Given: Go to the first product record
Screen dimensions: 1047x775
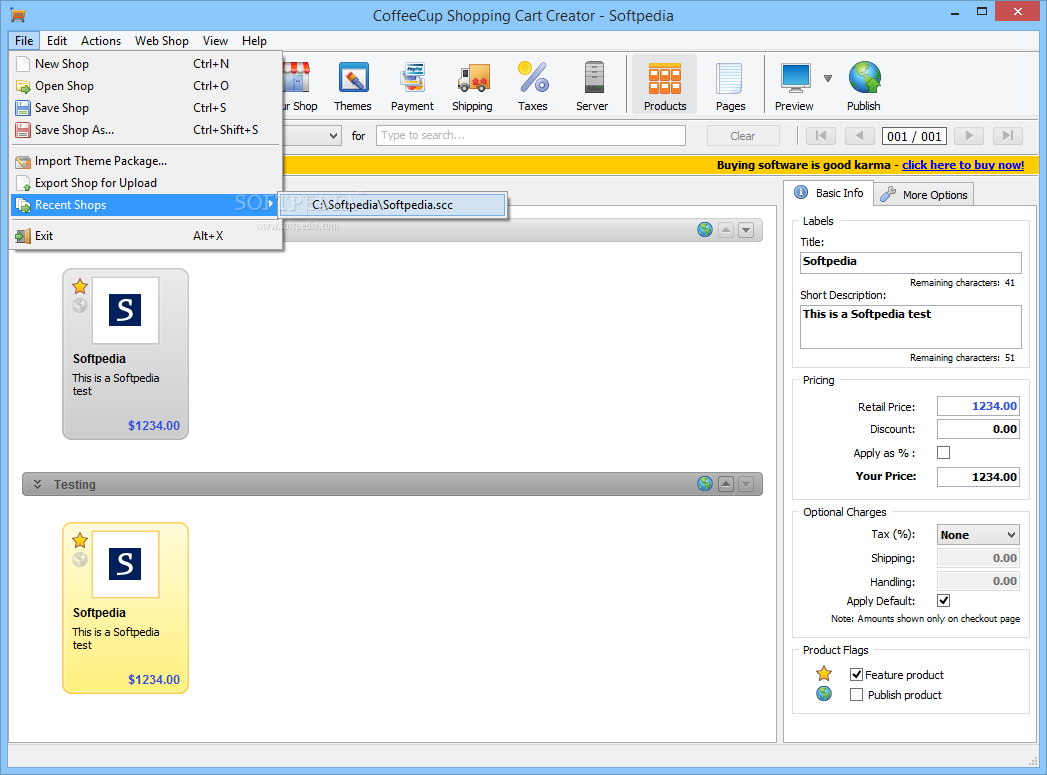Looking at the screenshot, I should tap(821, 136).
